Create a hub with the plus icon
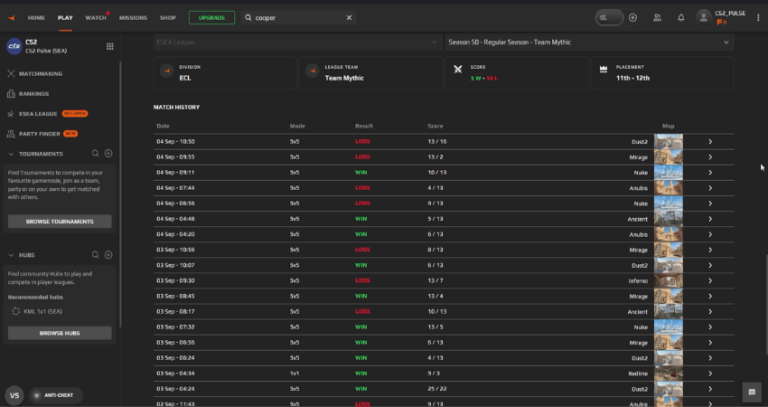 (109, 255)
